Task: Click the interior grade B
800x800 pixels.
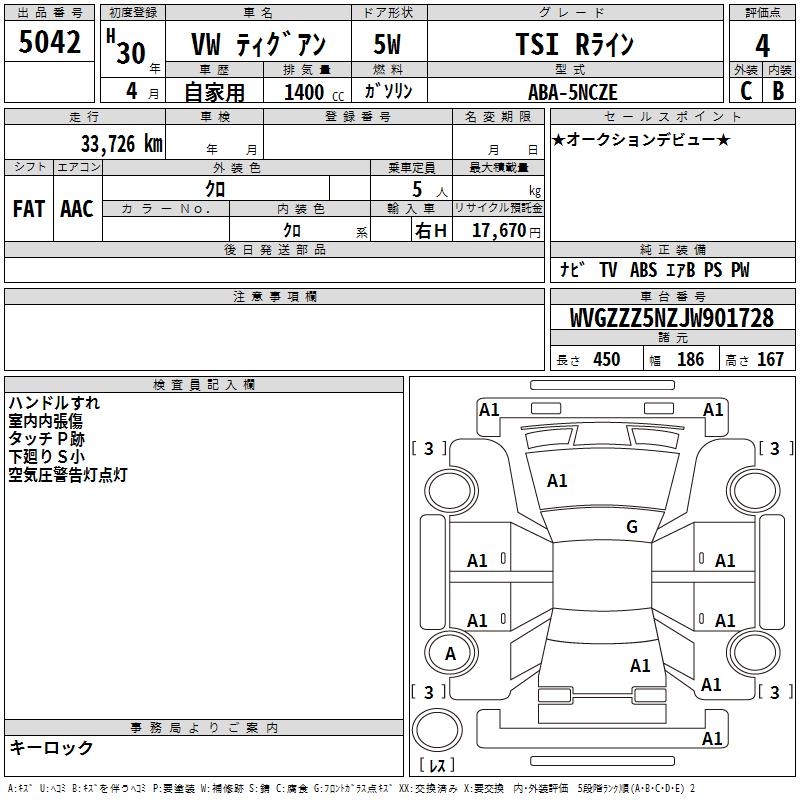Action: [778, 90]
